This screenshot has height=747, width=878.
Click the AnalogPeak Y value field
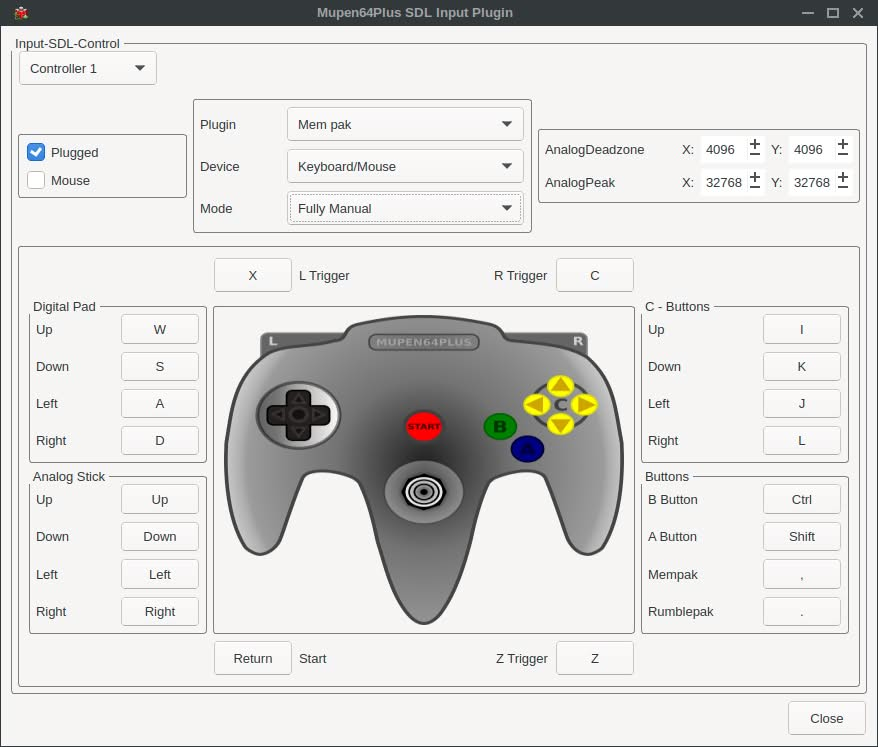tap(811, 183)
